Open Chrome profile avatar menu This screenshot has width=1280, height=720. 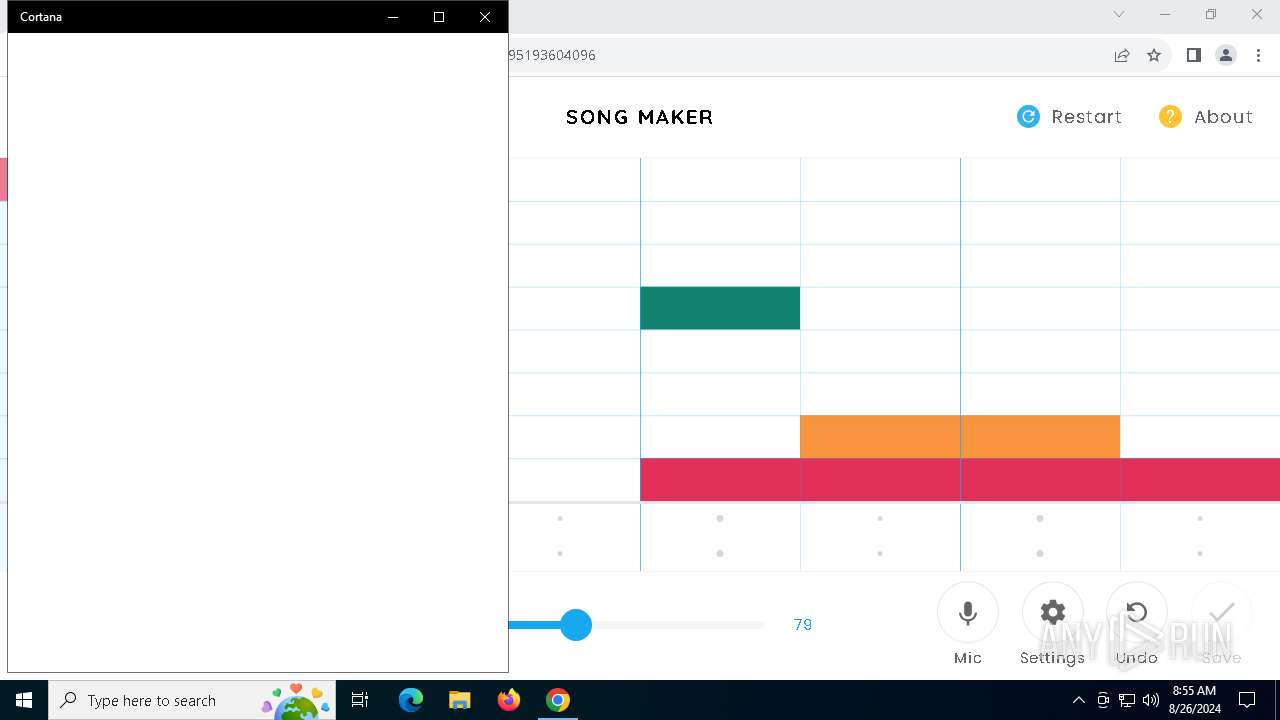[1226, 55]
